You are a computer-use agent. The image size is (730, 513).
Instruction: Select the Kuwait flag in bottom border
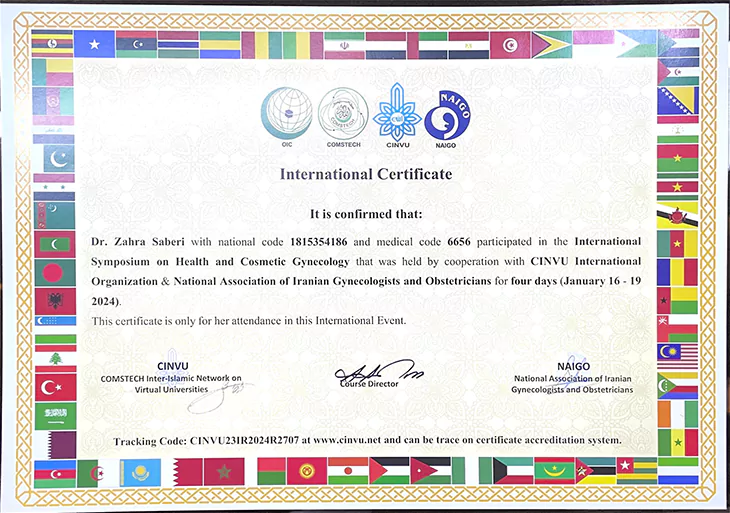(513, 471)
